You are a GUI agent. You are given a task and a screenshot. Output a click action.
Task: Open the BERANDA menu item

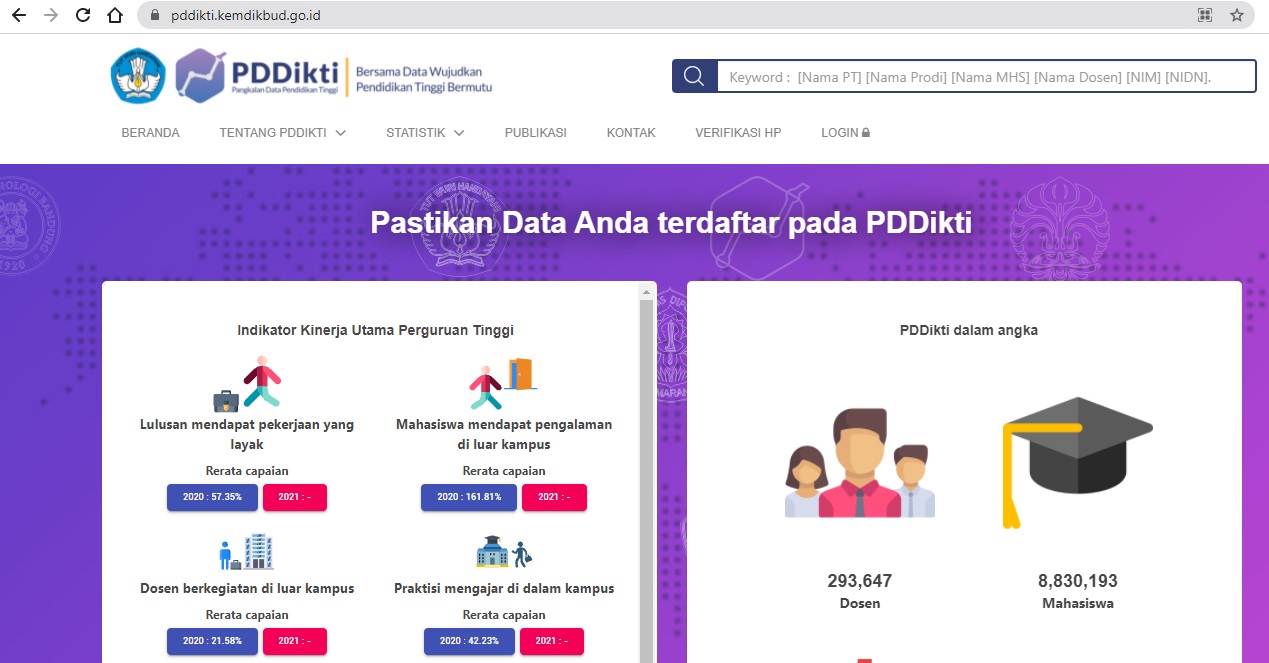(150, 133)
